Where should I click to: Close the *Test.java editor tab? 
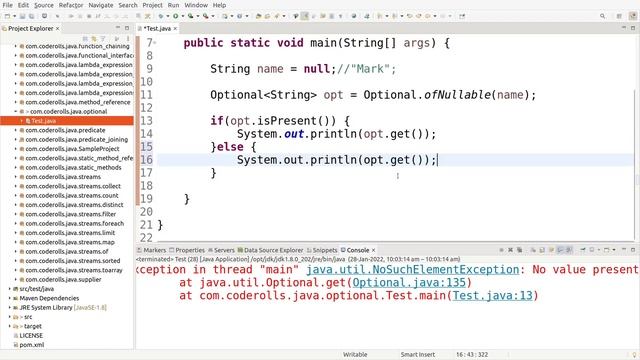[x=175, y=29]
